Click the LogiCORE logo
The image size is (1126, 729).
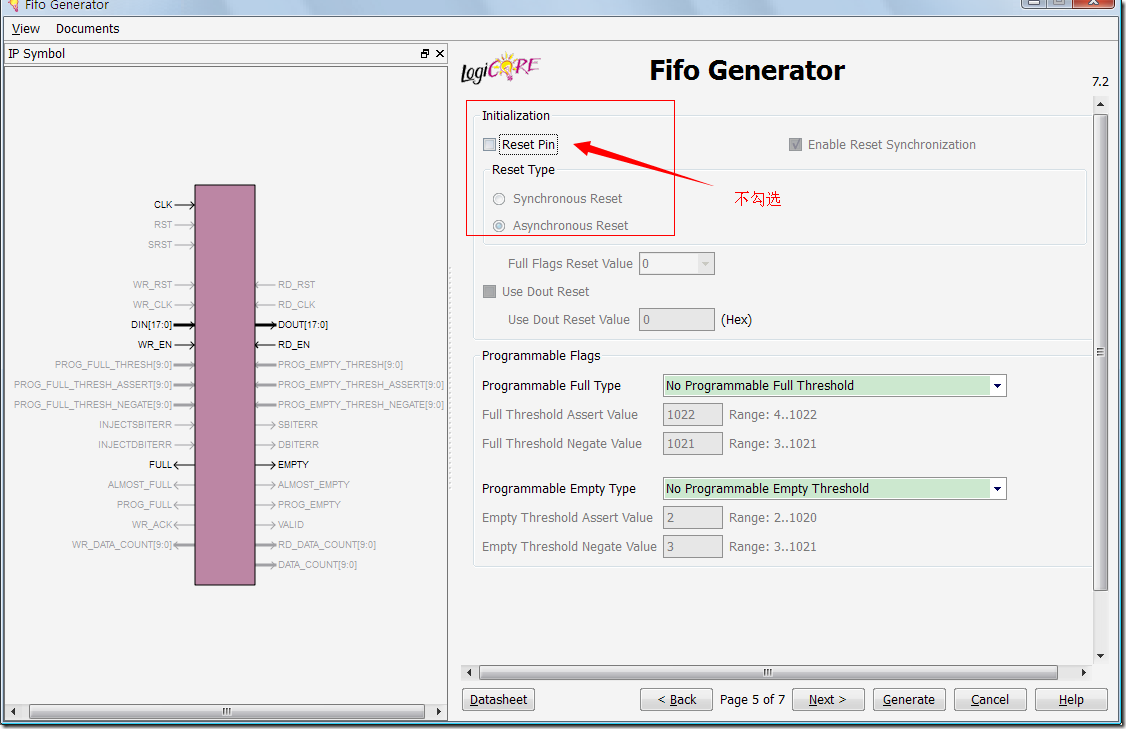tap(500, 70)
